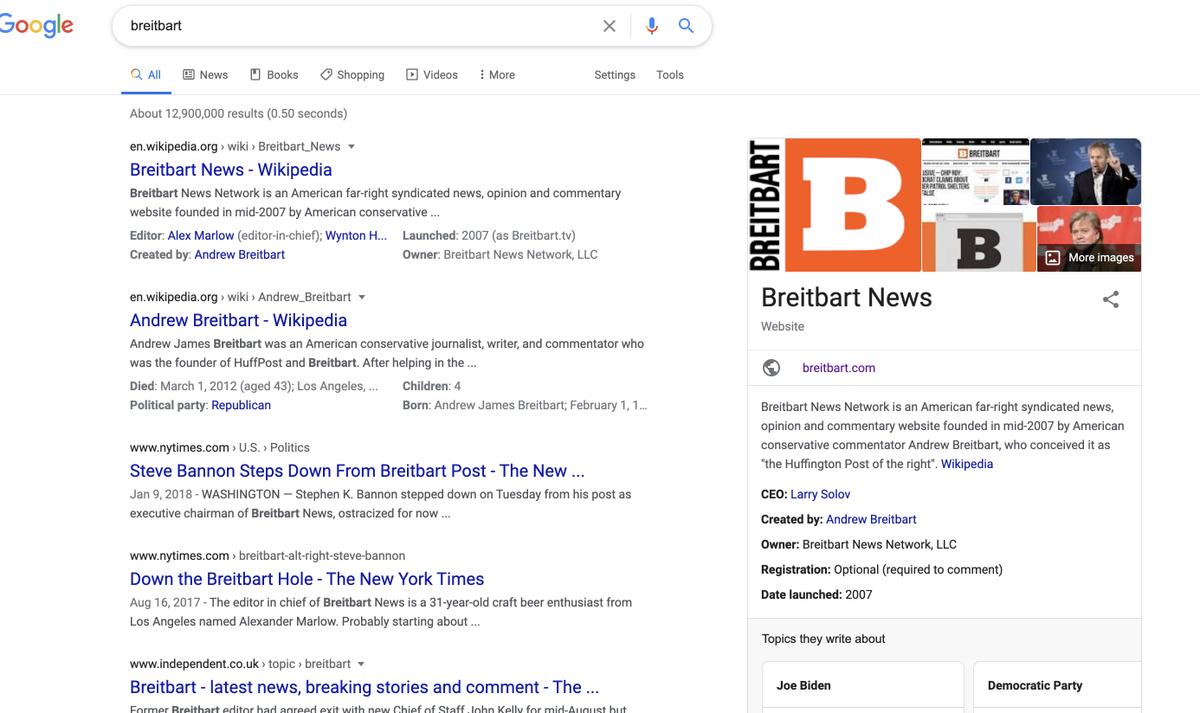Switch to the News tab
This screenshot has width=1200, height=713.
click(x=205, y=75)
